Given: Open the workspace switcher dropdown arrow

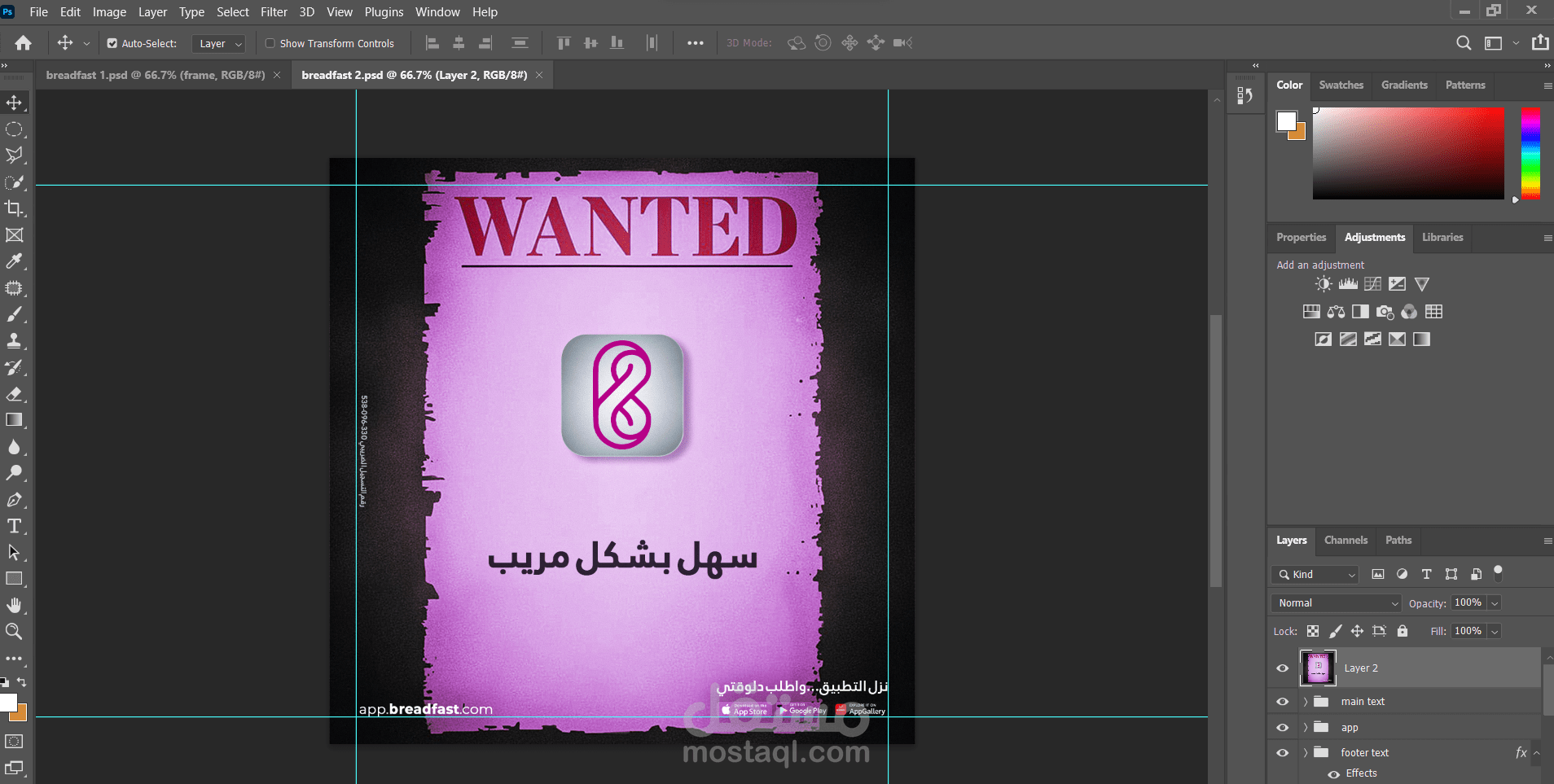Looking at the screenshot, I should (x=1516, y=43).
